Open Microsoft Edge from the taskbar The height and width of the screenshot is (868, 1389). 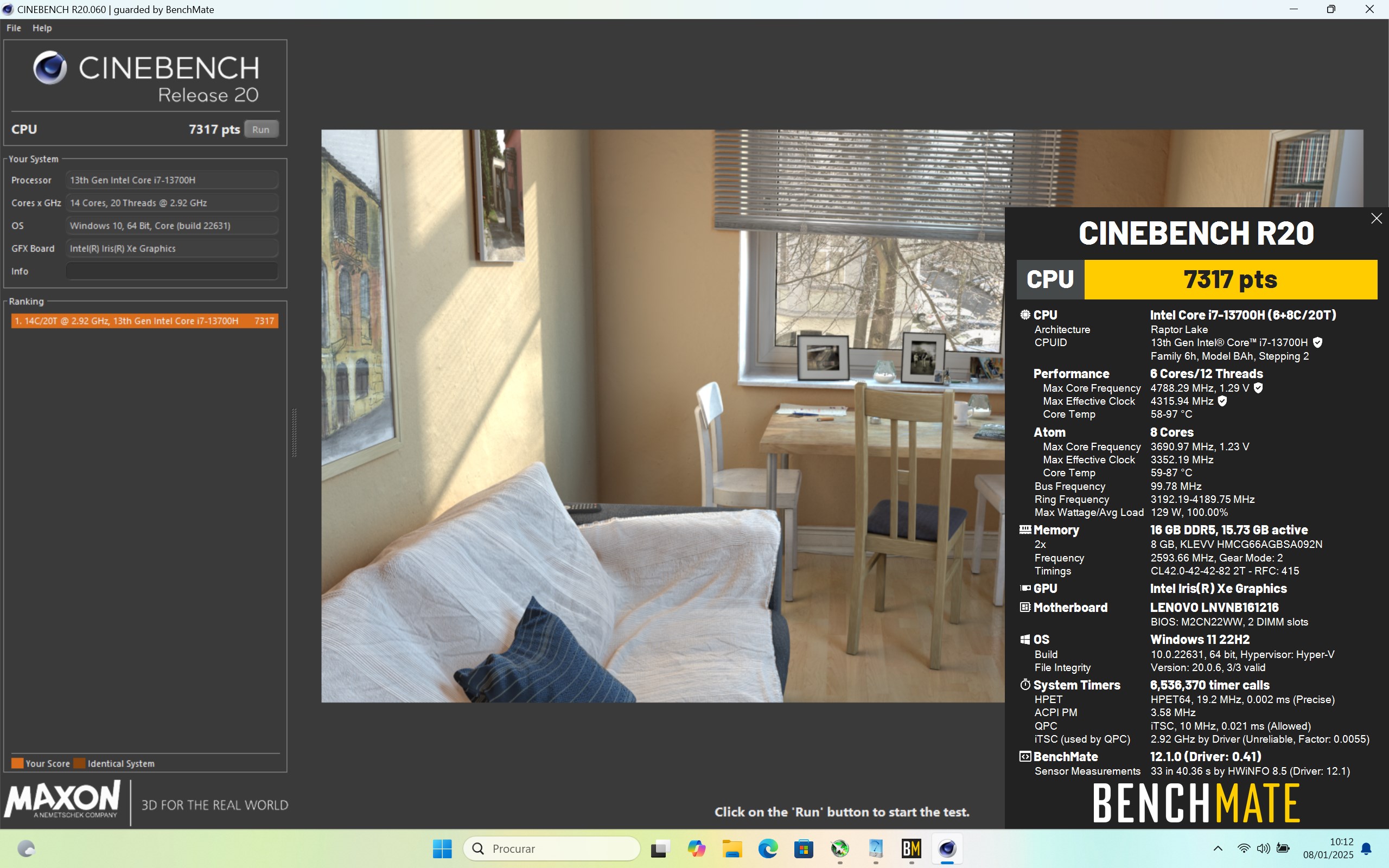768,848
